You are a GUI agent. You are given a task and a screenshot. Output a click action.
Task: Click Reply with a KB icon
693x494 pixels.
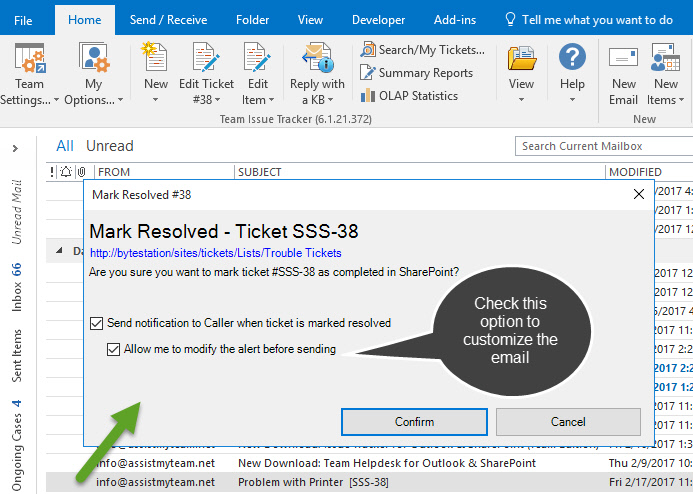317,60
